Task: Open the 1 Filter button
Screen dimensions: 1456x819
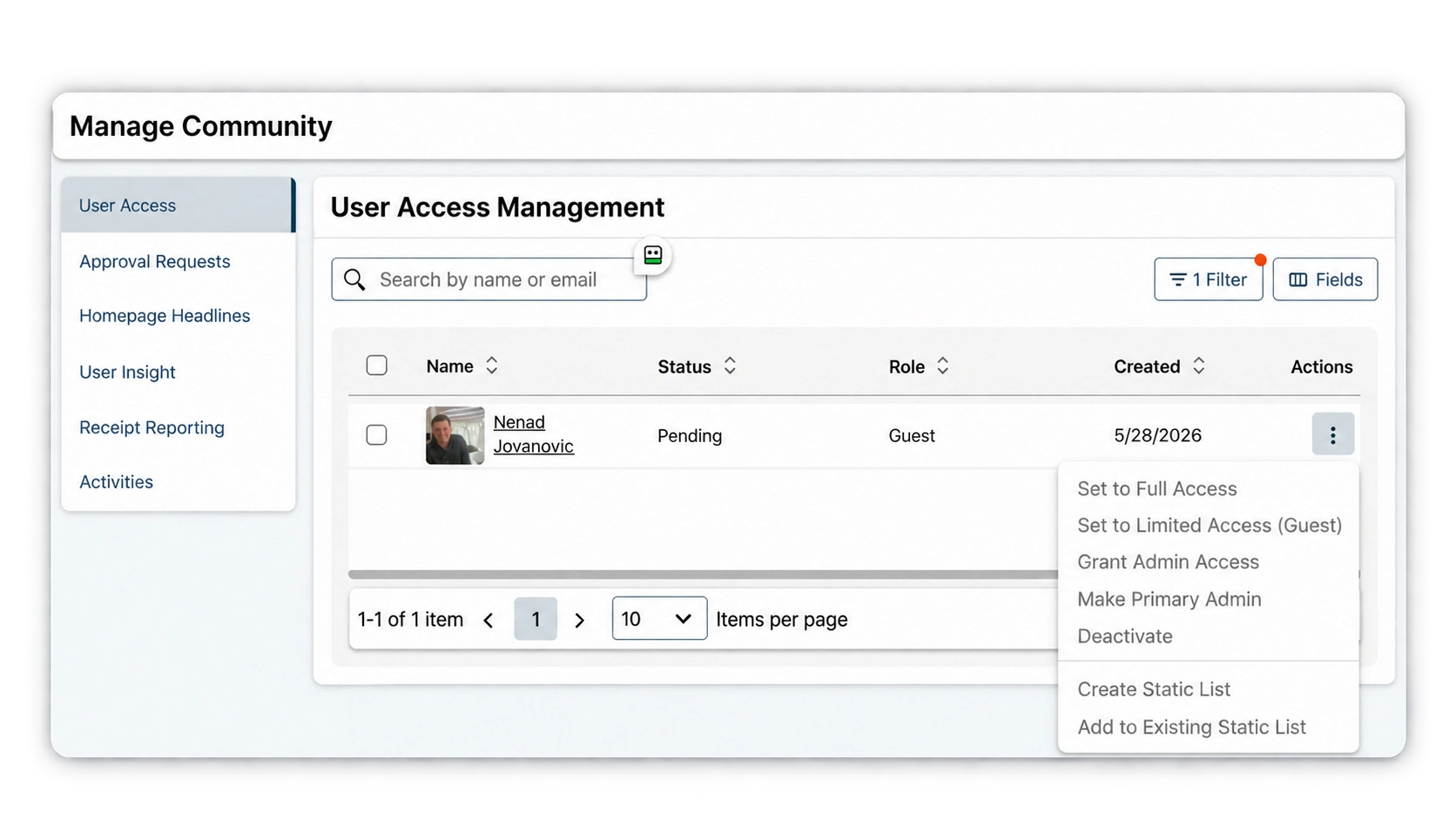Action: click(x=1208, y=279)
